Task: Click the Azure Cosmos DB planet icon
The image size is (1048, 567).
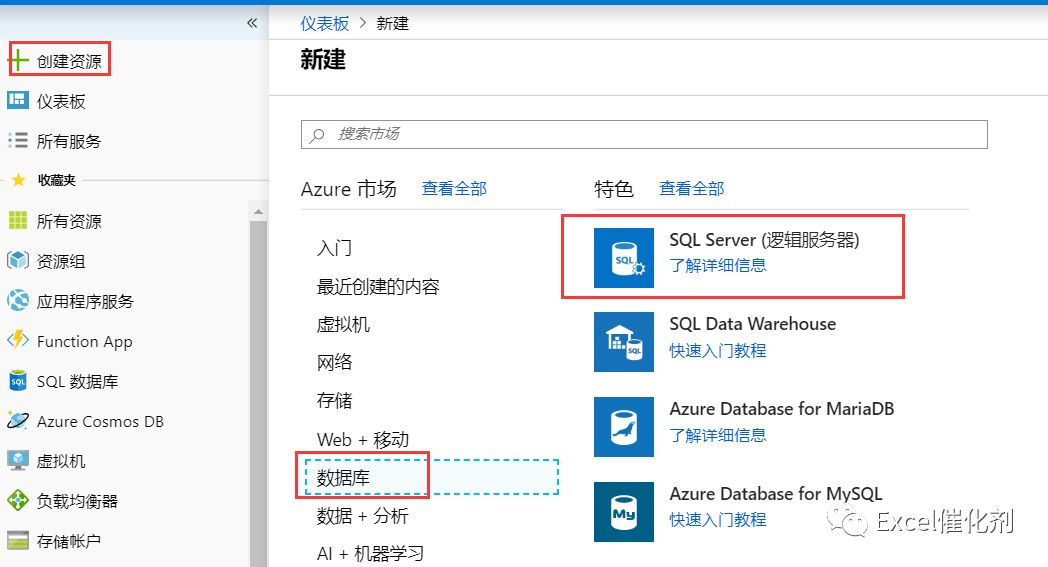Action: pyautogui.click(x=17, y=421)
